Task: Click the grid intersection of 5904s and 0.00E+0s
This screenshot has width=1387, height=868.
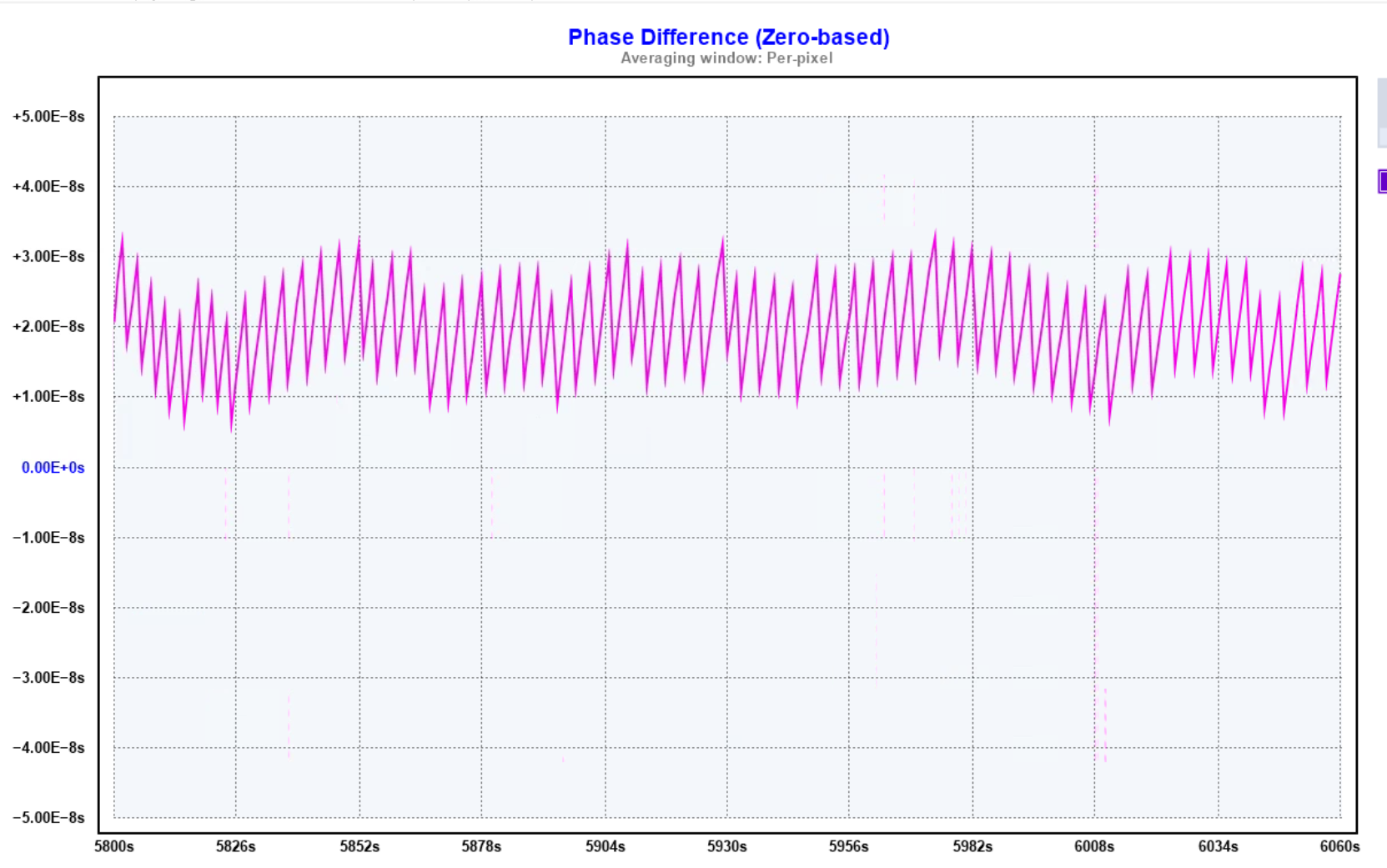Action: coord(606,468)
